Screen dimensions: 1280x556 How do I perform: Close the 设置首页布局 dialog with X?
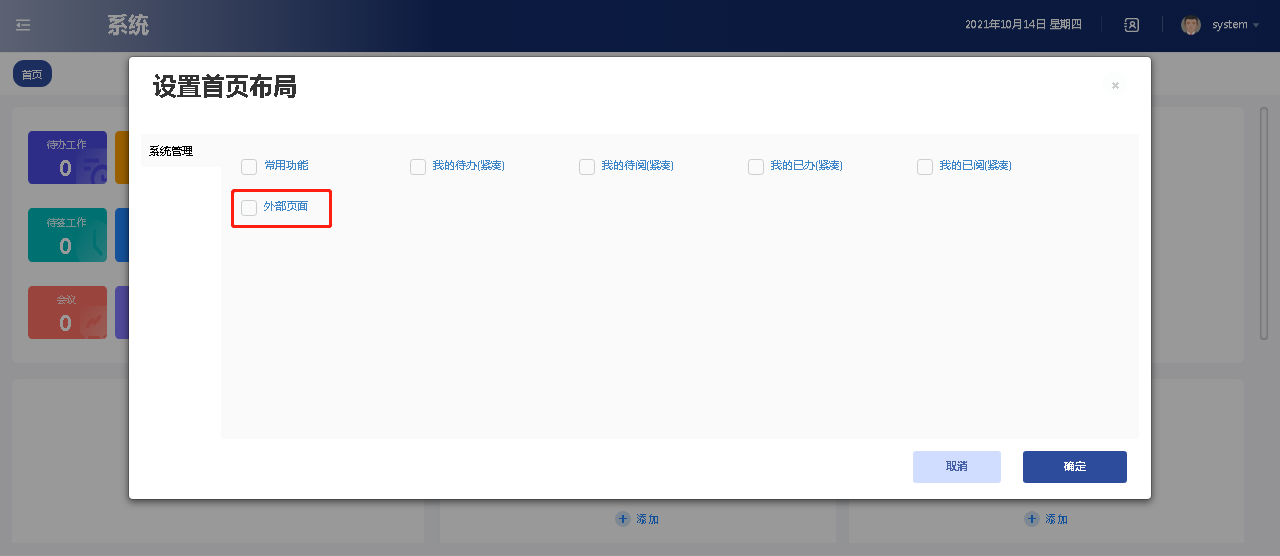(1115, 86)
